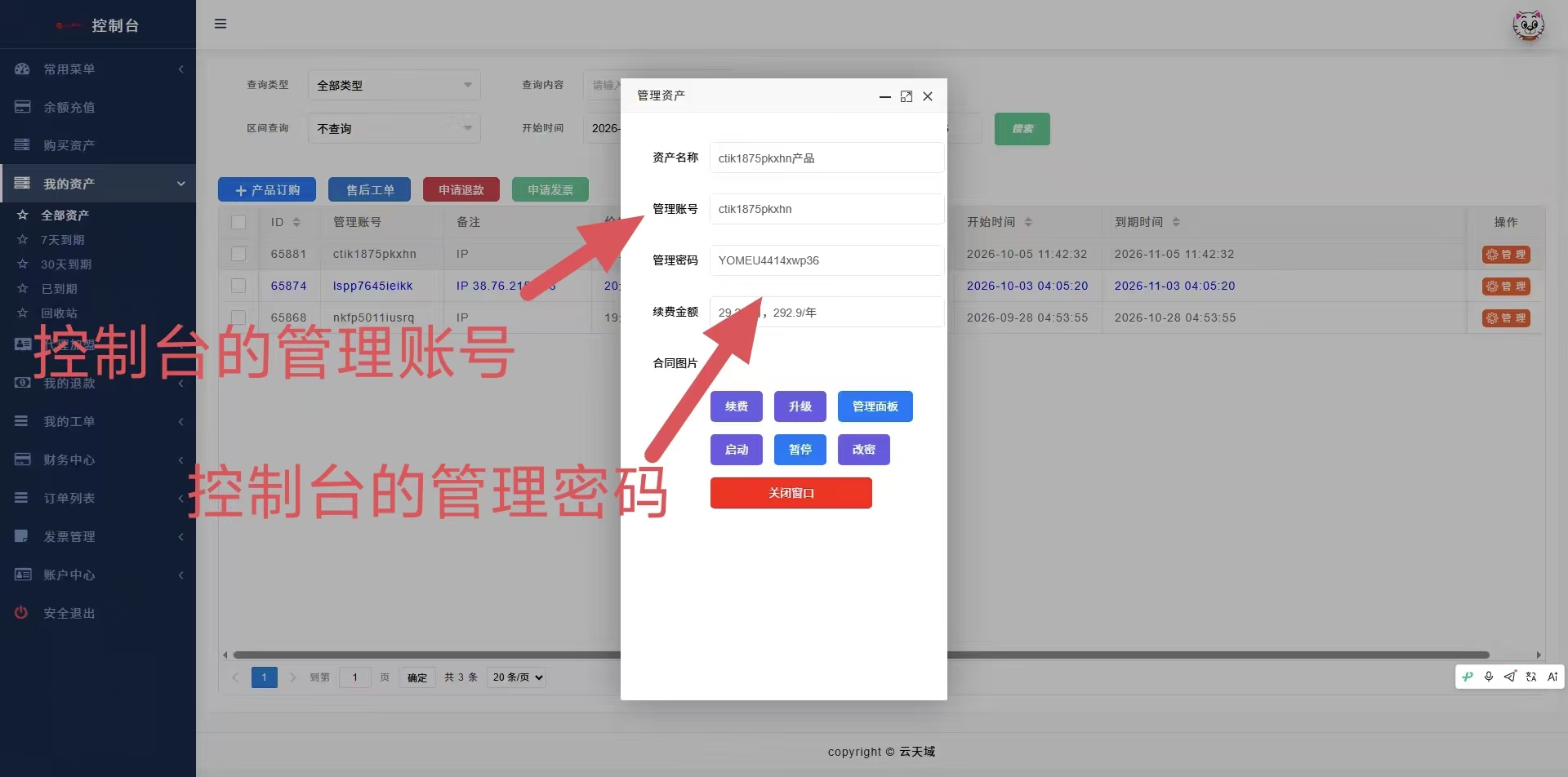Screen dimensions: 1568x777
Task: Click the 发票管理 note icon
Action: tap(22, 536)
